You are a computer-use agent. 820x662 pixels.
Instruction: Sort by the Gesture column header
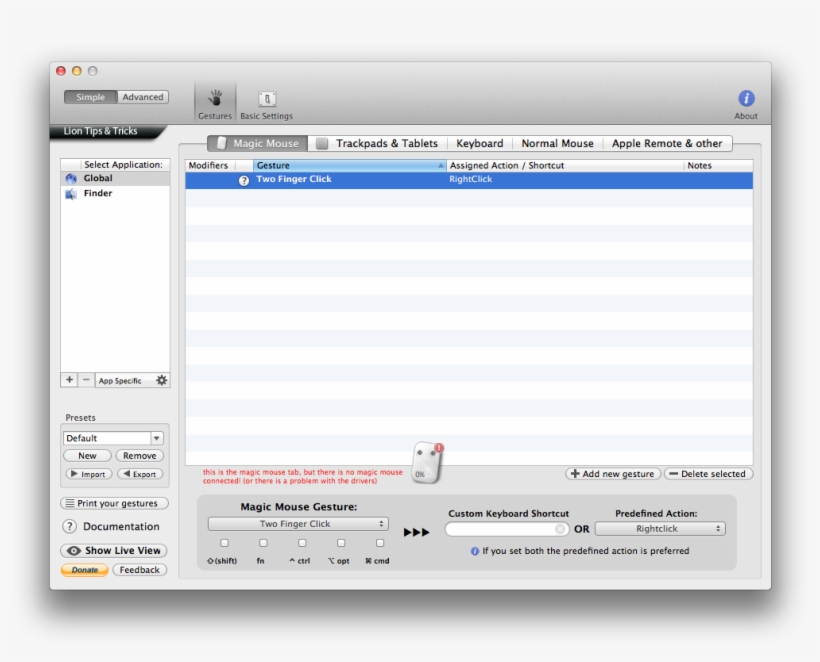click(x=349, y=166)
